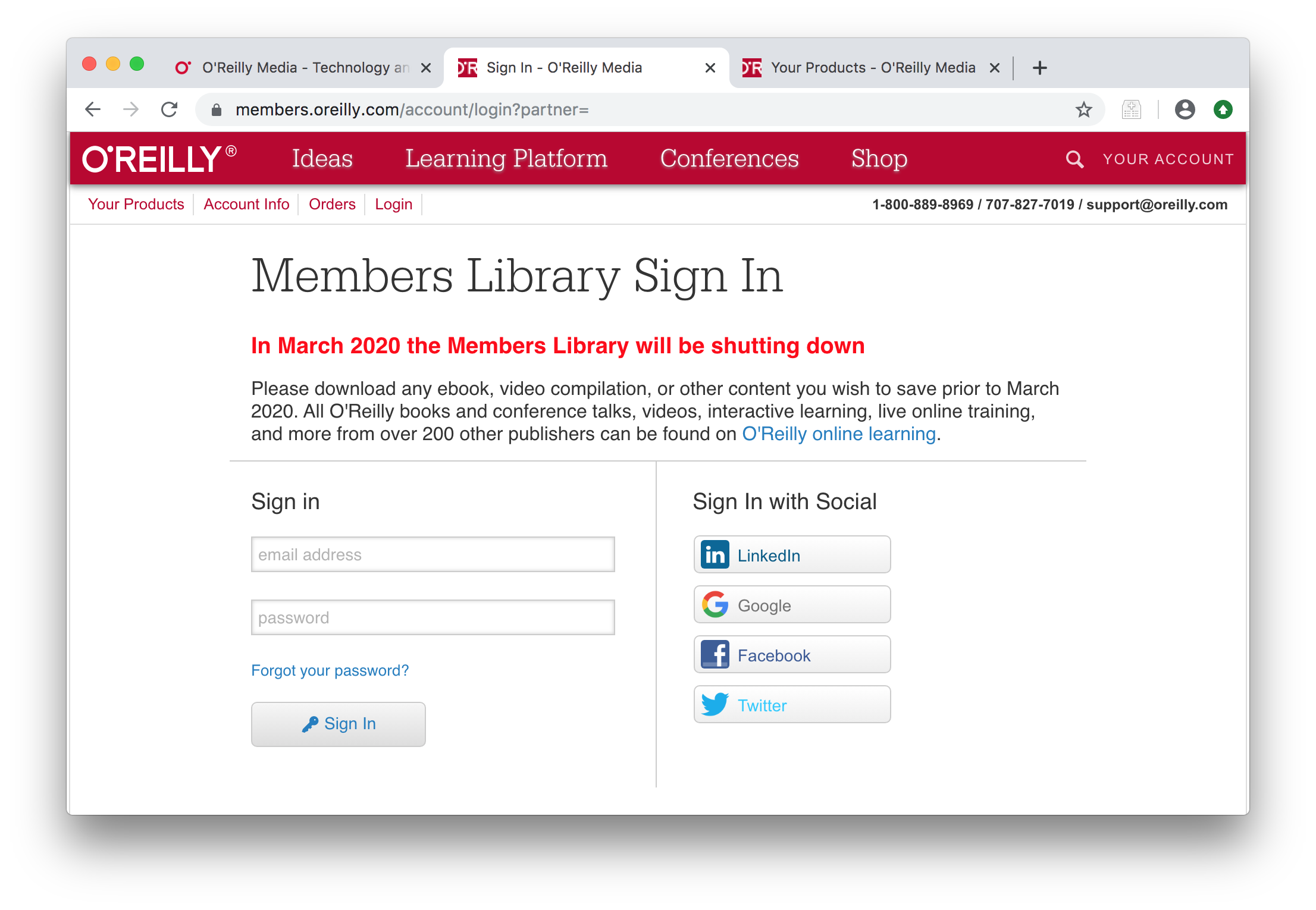Open the O'Reilly online learning link
The height and width of the screenshot is (910, 1316).
839,434
